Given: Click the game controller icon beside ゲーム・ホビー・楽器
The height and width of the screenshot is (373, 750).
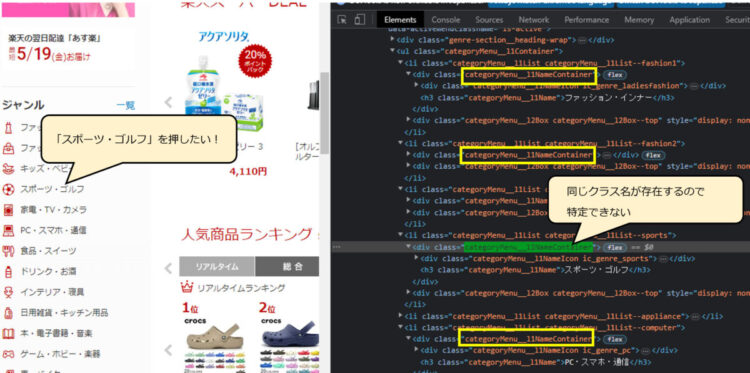Looking at the screenshot, I should tap(8, 354).
